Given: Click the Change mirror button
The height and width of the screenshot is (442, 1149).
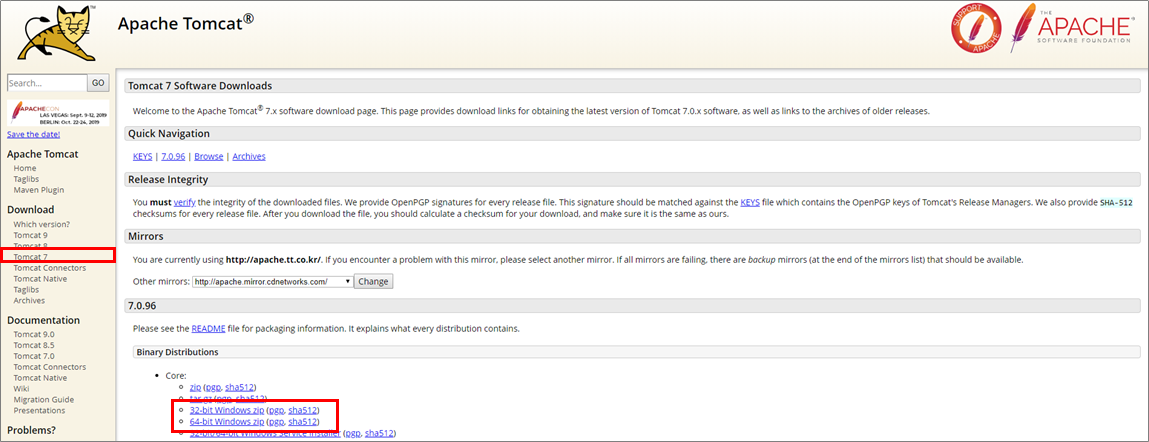Looking at the screenshot, I should point(373,282).
